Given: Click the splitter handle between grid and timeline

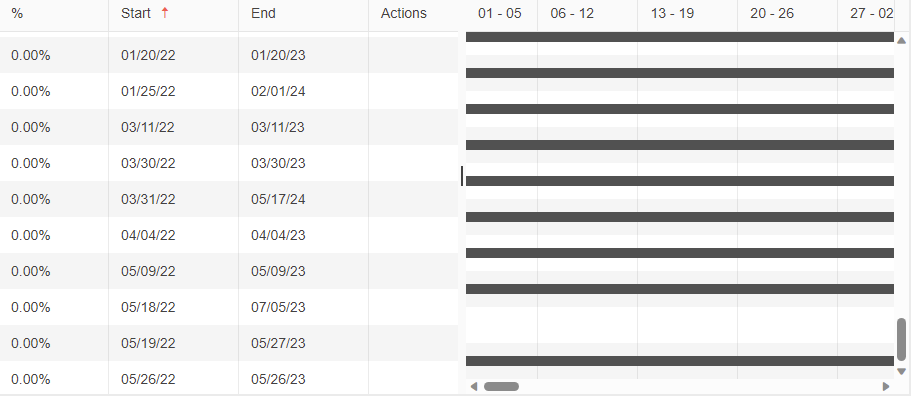Looking at the screenshot, I should (462, 176).
